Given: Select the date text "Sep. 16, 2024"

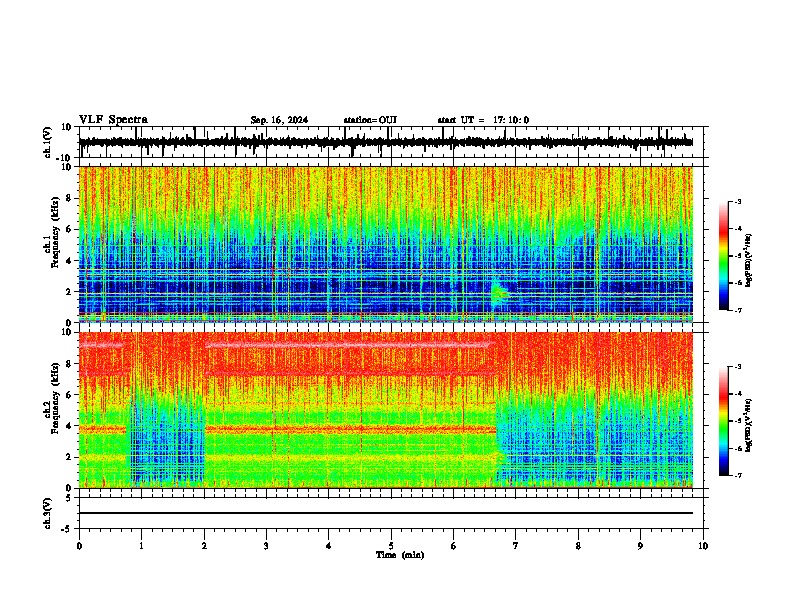Looking at the screenshot, I should coord(279,120).
